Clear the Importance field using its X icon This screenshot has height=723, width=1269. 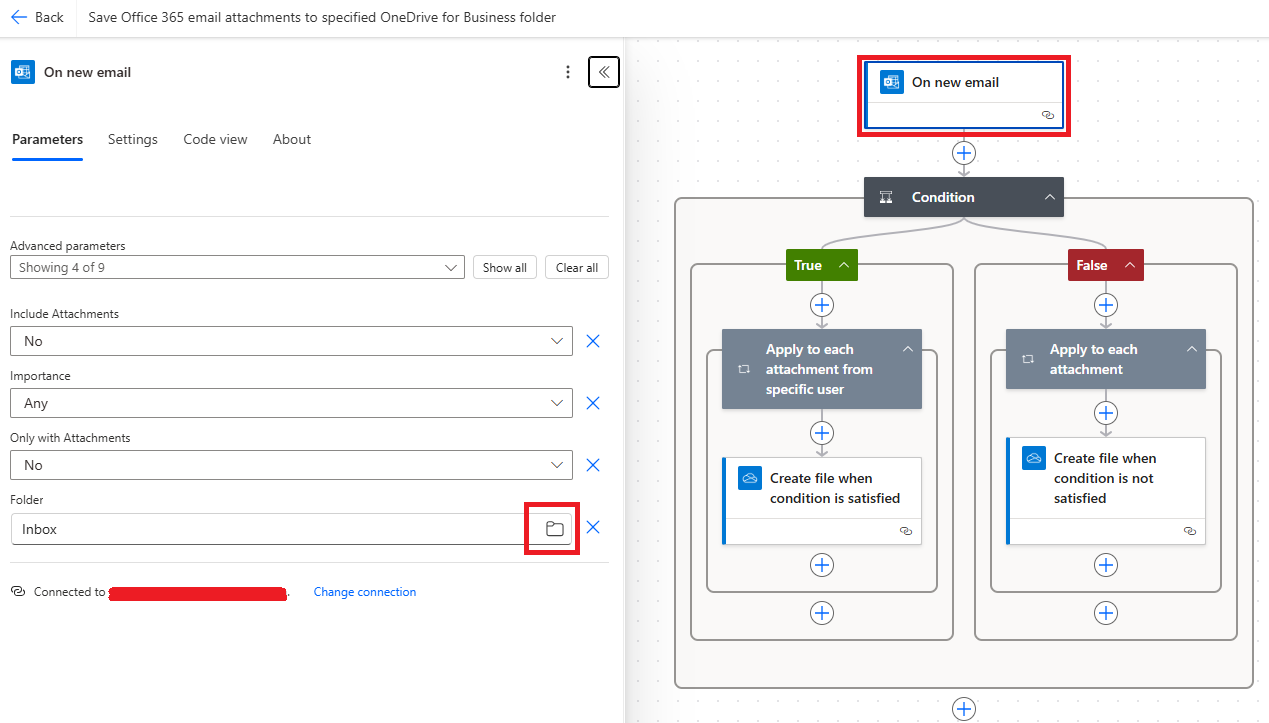(592, 403)
